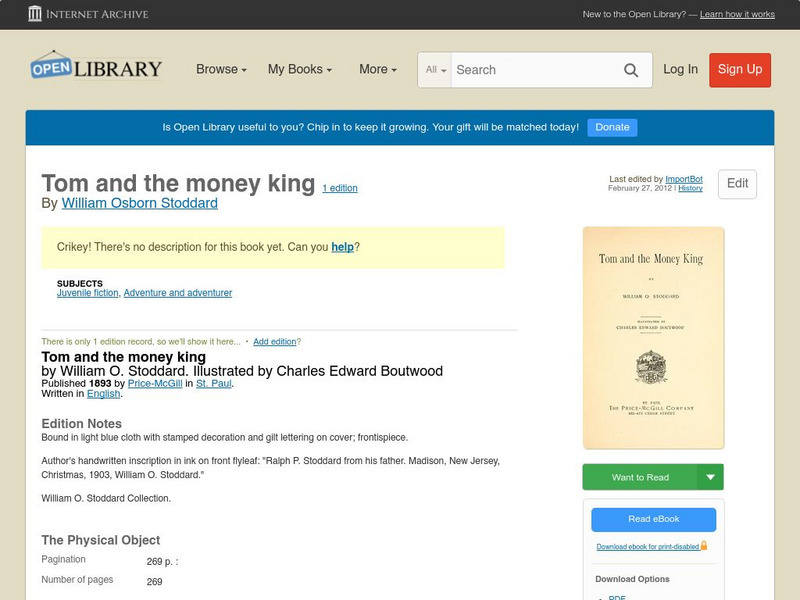The image size is (800, 600).
Task: Click the red Sign Up button
Action: [x=740, y=70]
